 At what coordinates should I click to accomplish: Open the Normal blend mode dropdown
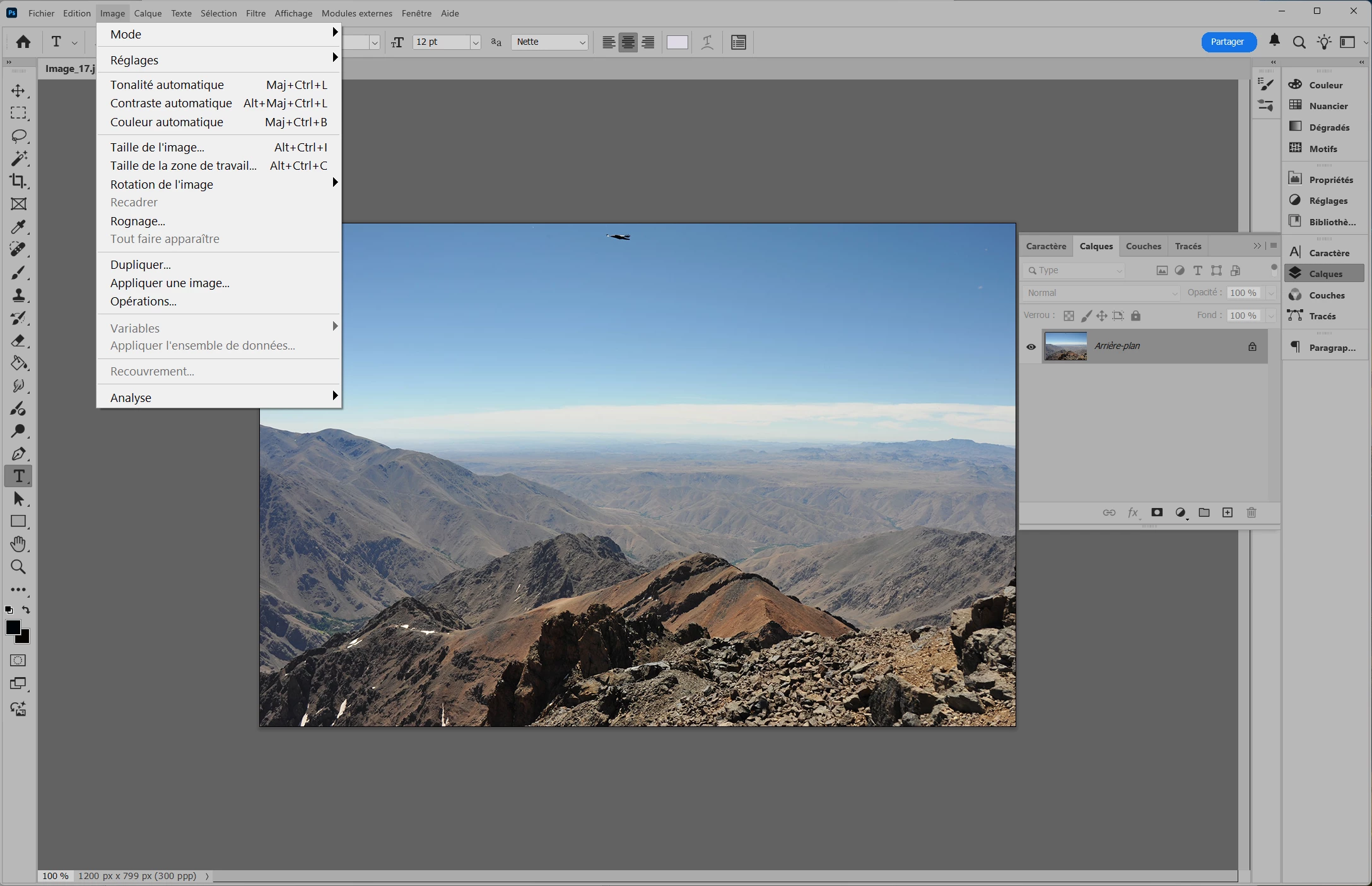pos(1101,293)
